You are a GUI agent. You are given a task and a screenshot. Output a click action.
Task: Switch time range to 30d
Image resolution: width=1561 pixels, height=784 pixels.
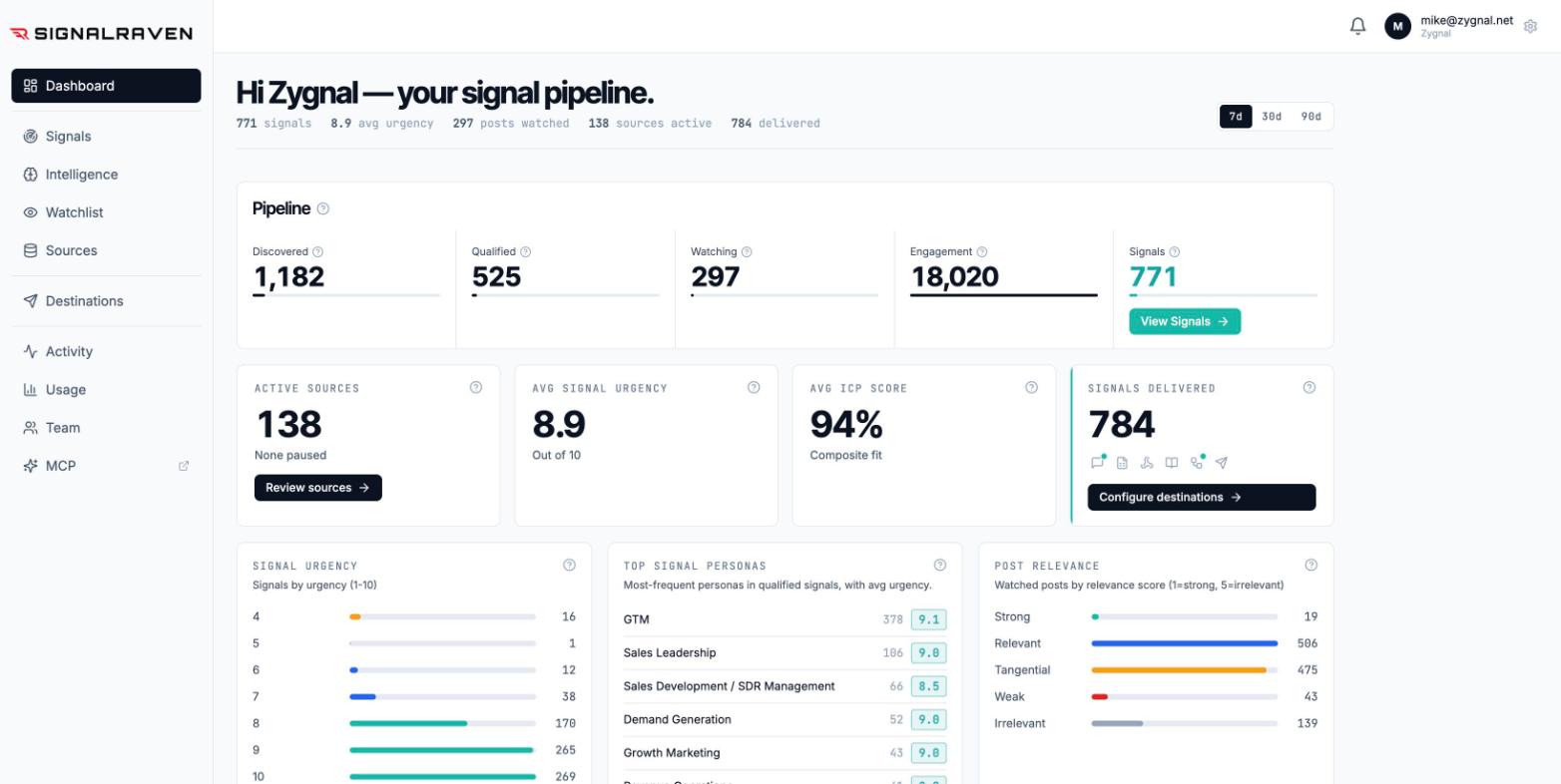[x=1272, y=117]
